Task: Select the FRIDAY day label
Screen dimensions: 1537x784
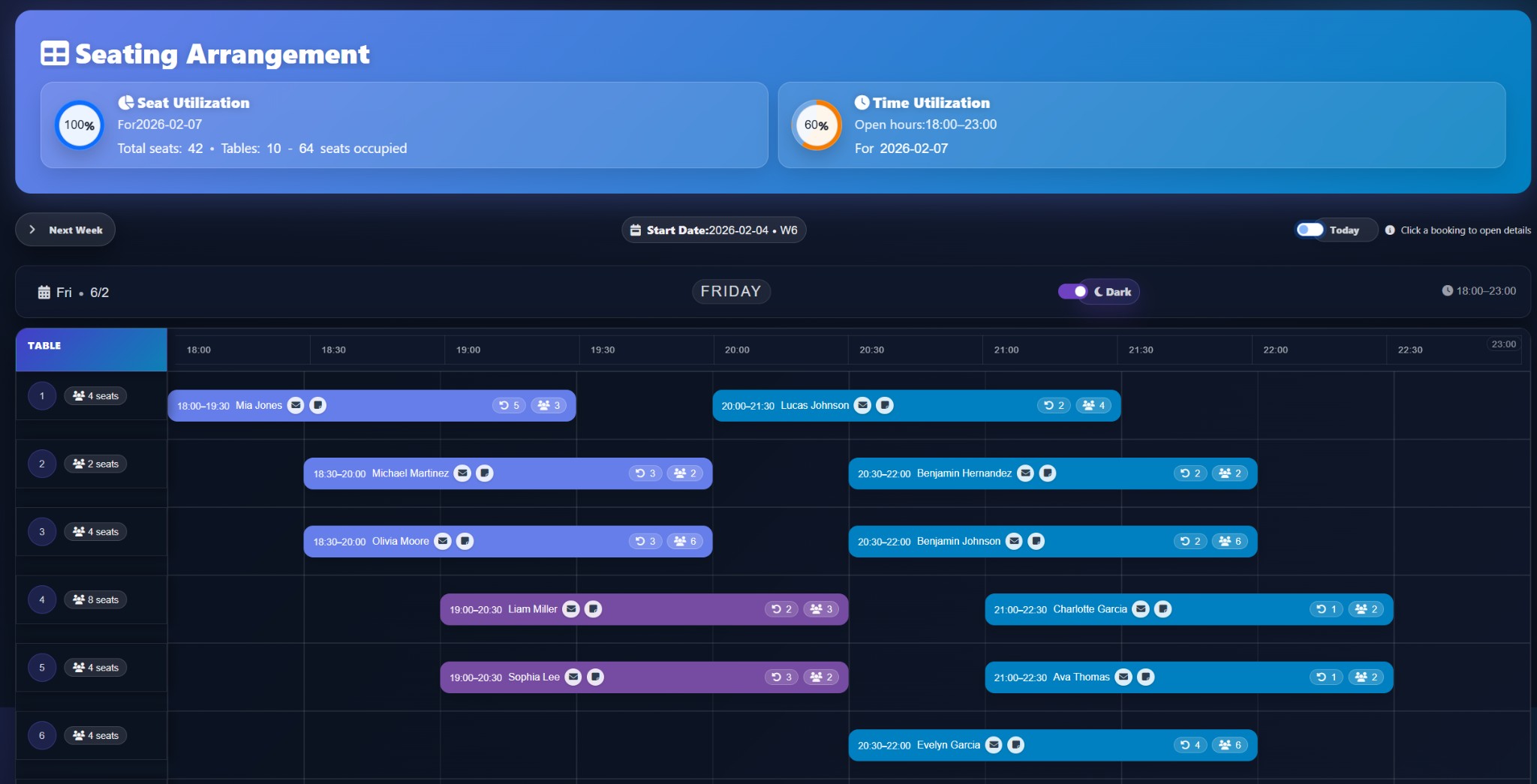Action: point(730,291)
